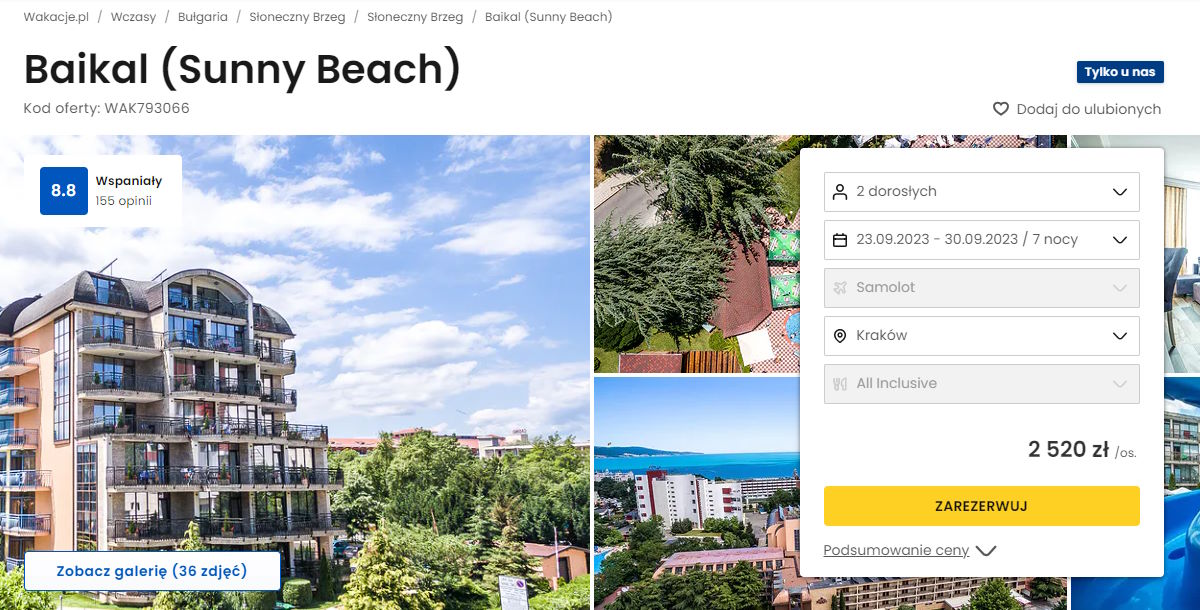Open Wakacje.pl breadcrumb home link
This screenshot has height=610, width=1200.
pyautogui.click(x=56, y=17)
